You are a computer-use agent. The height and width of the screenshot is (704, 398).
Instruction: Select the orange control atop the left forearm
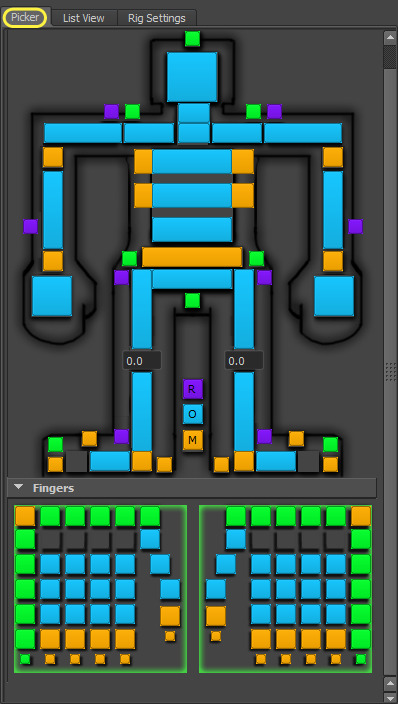(x=53, y=157)
